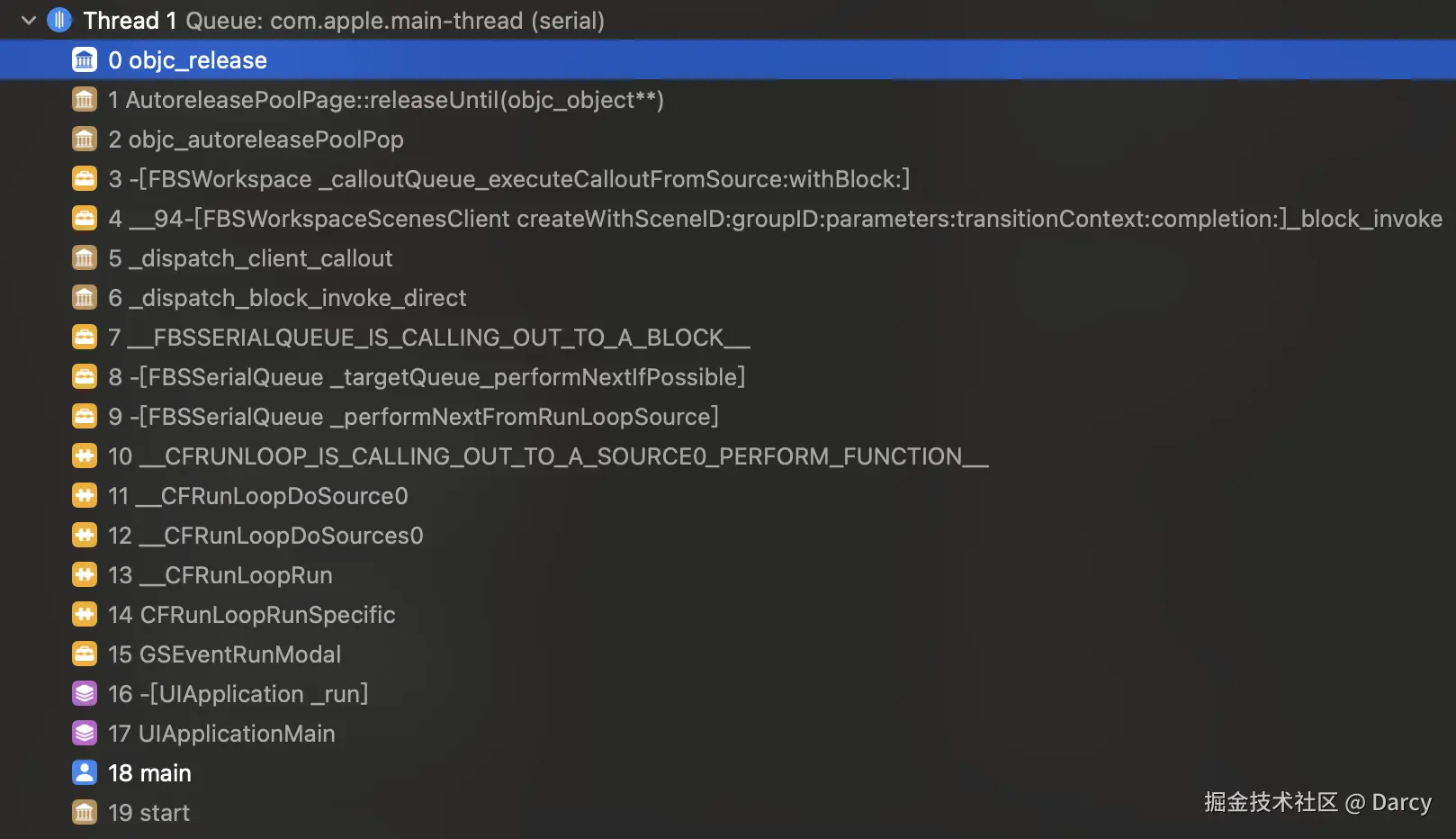Viewport: 1456px width, 839px height.
Task: Select frame 13 __CFRunLoopRun
Action: tap(220, 575)
